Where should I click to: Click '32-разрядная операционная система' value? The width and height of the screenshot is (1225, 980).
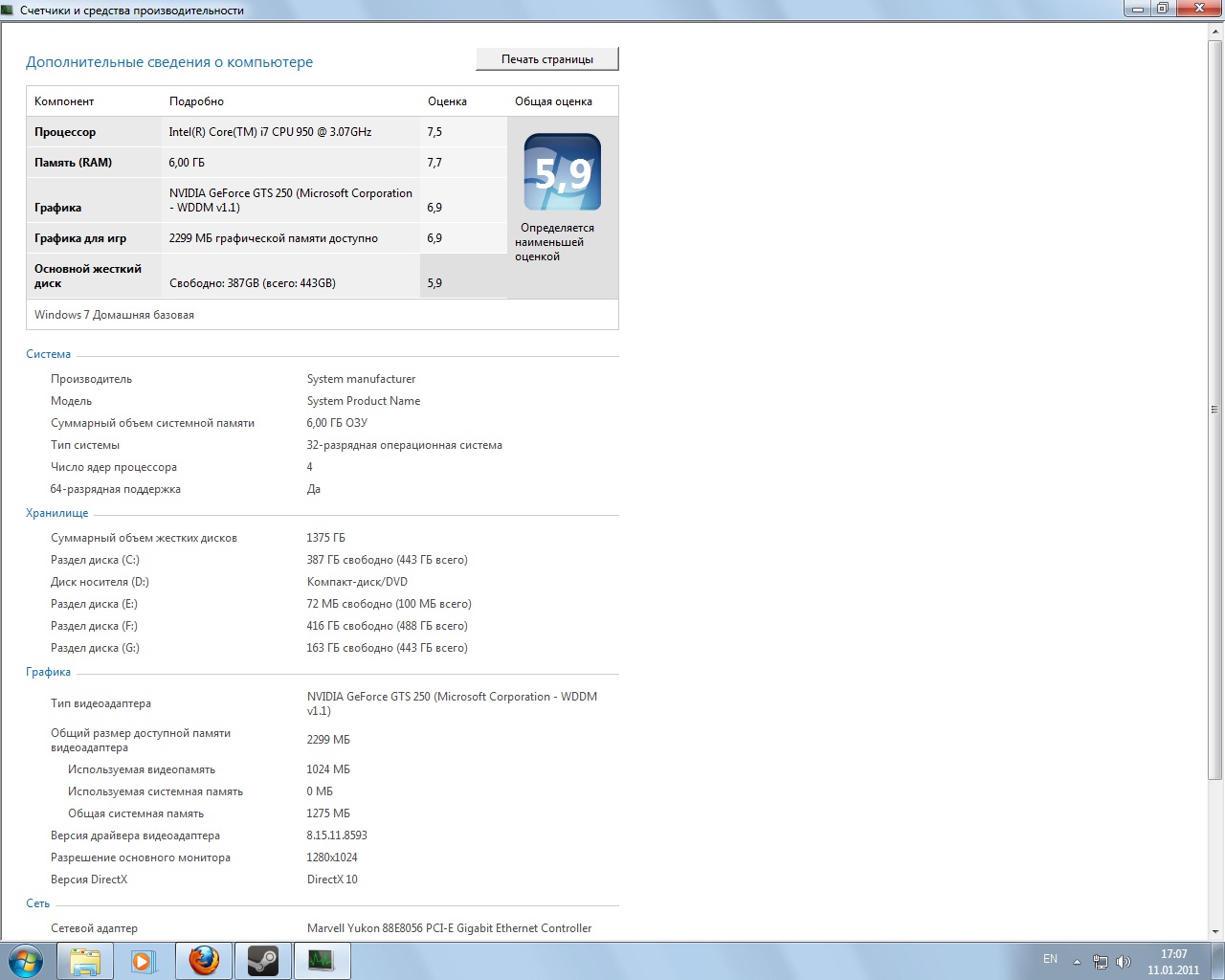pos(404,445)
